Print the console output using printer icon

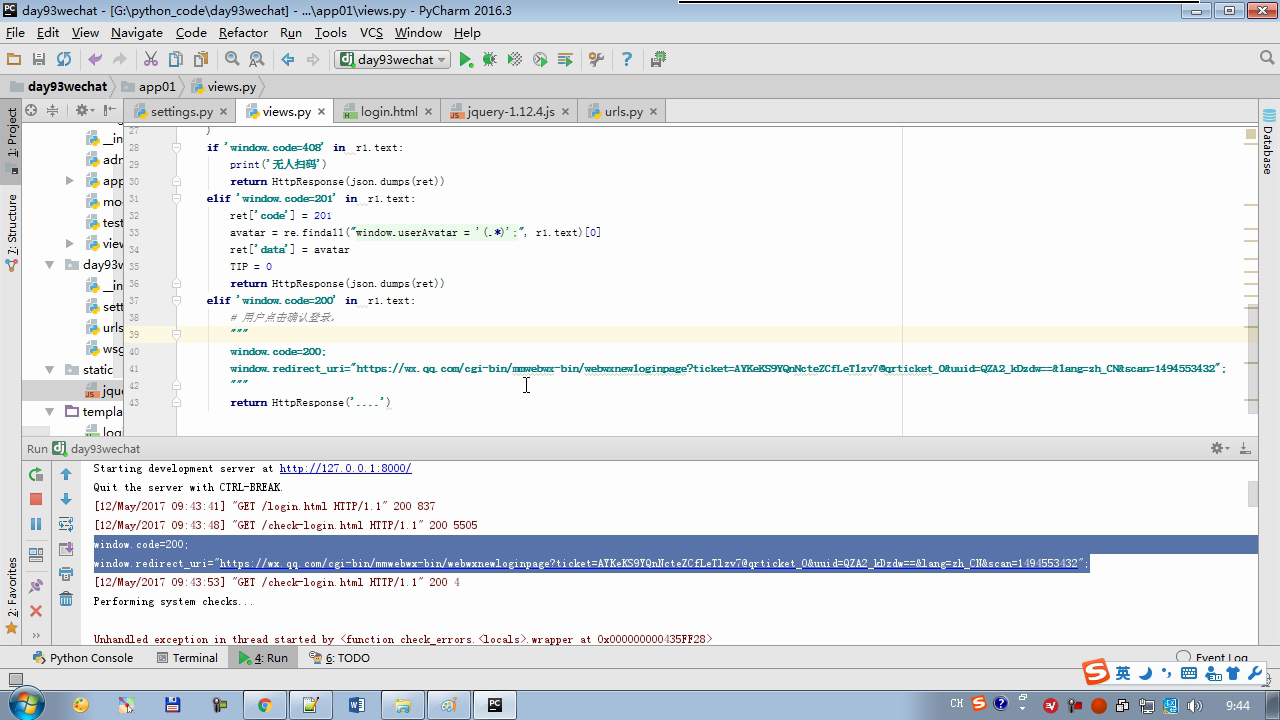[x=66, y=574]
